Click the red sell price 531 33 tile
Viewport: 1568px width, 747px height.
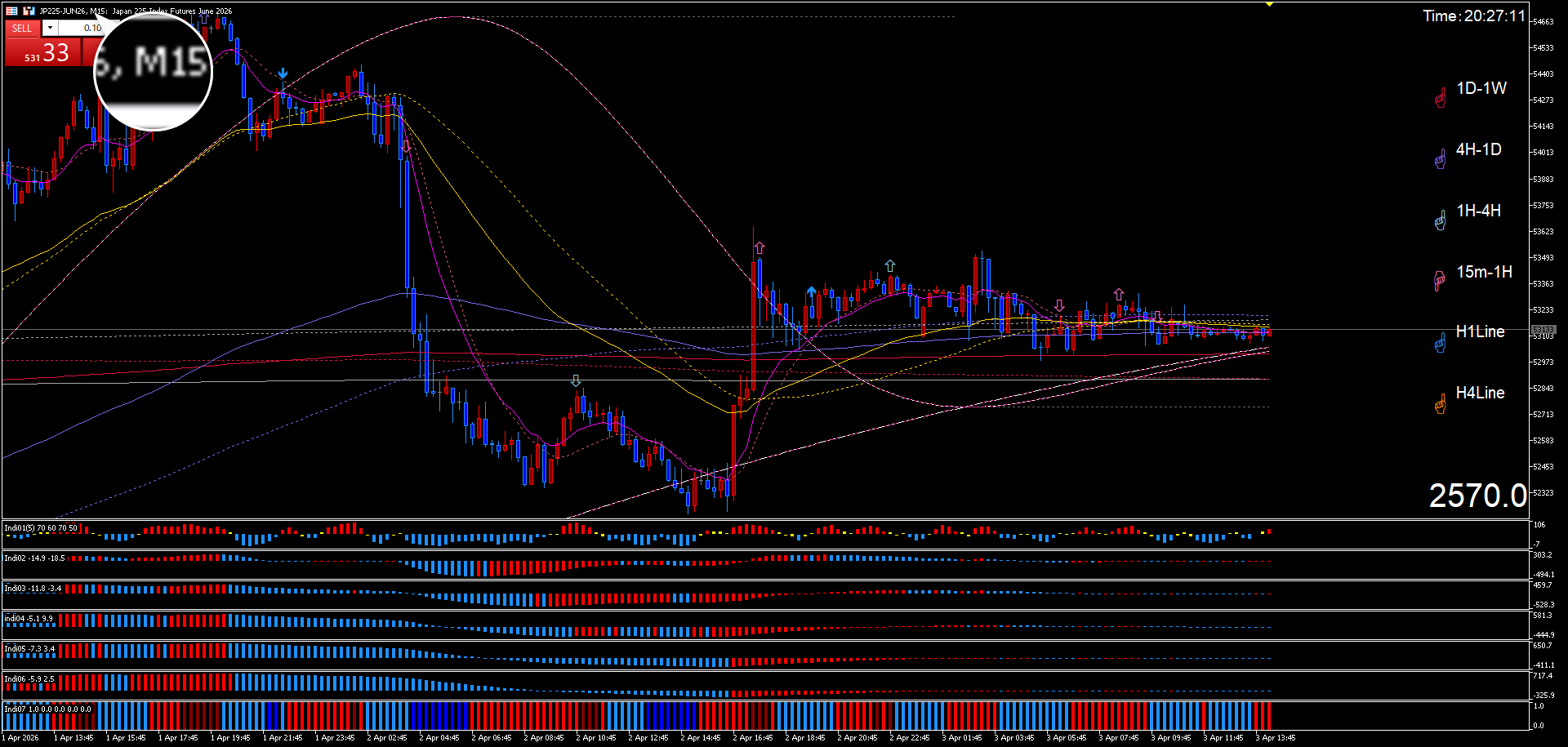44,53
